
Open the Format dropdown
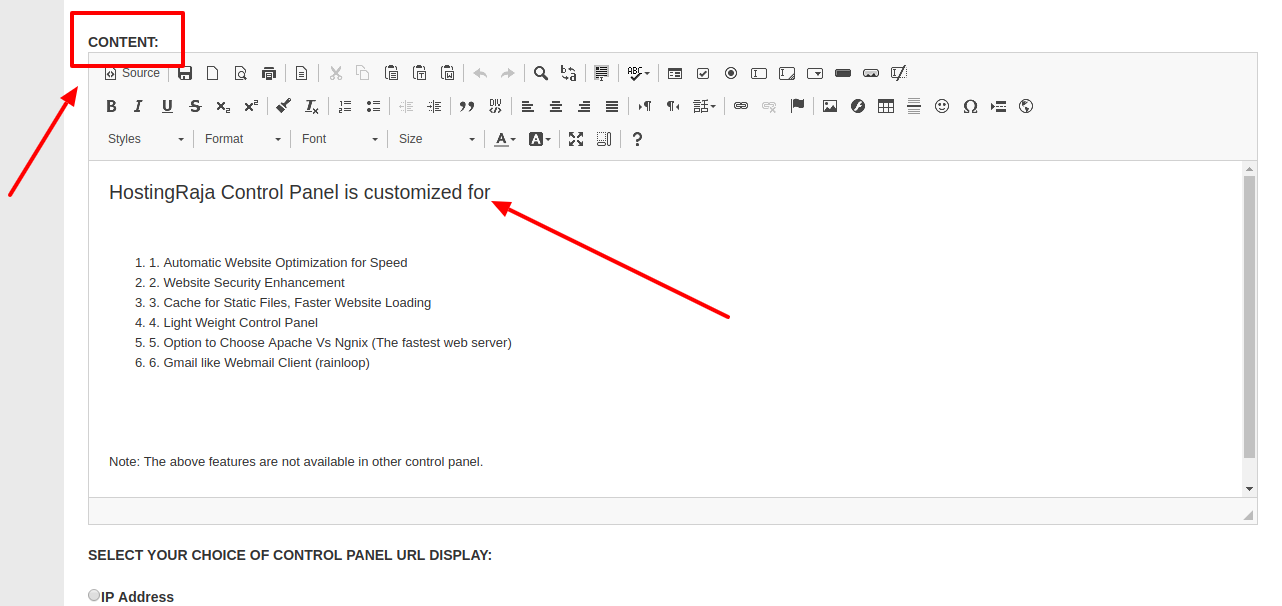(x=243, y=139)
